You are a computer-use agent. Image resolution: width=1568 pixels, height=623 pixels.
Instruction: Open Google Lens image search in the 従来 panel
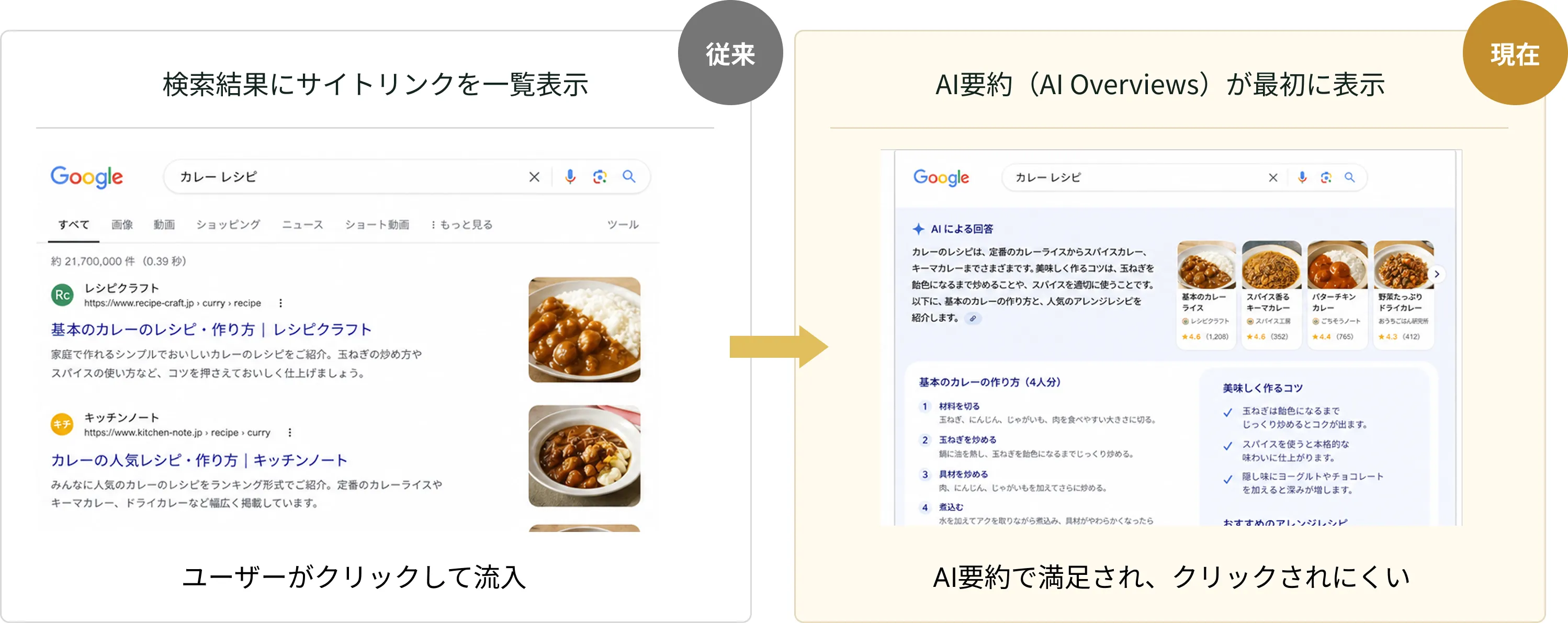pos(600,177)
